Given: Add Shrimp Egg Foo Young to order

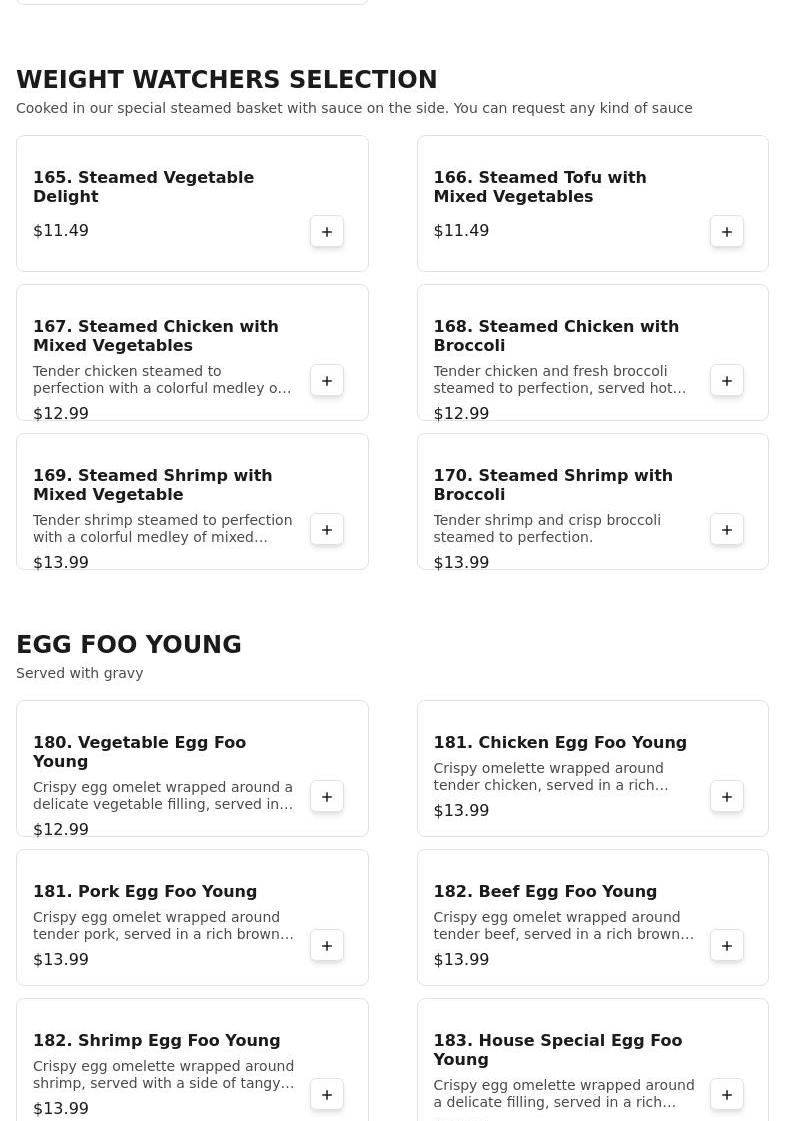Looking at the screenshot, I should tap(327, 1095).
